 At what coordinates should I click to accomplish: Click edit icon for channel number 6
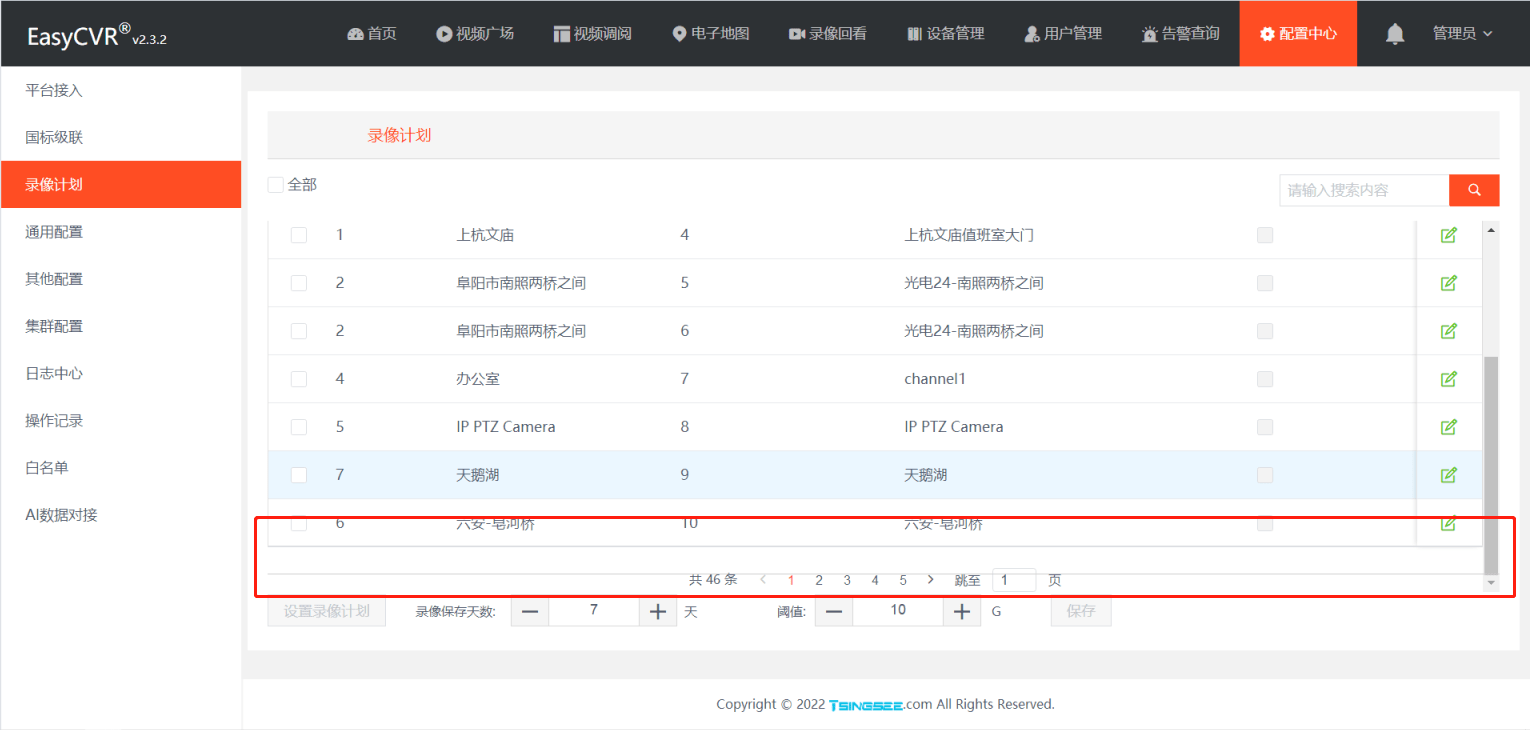point(1448,331)
